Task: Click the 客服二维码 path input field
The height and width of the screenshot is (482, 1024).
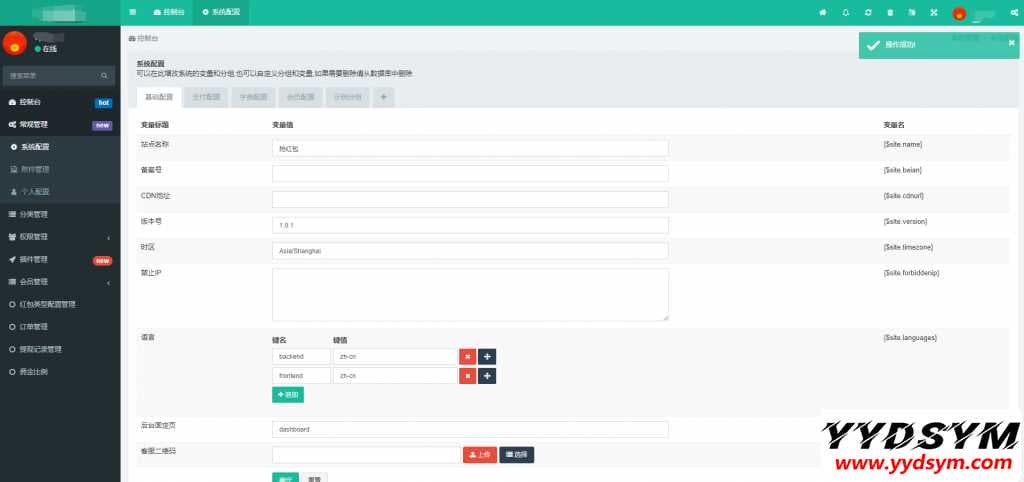Action: coord(366,455)
